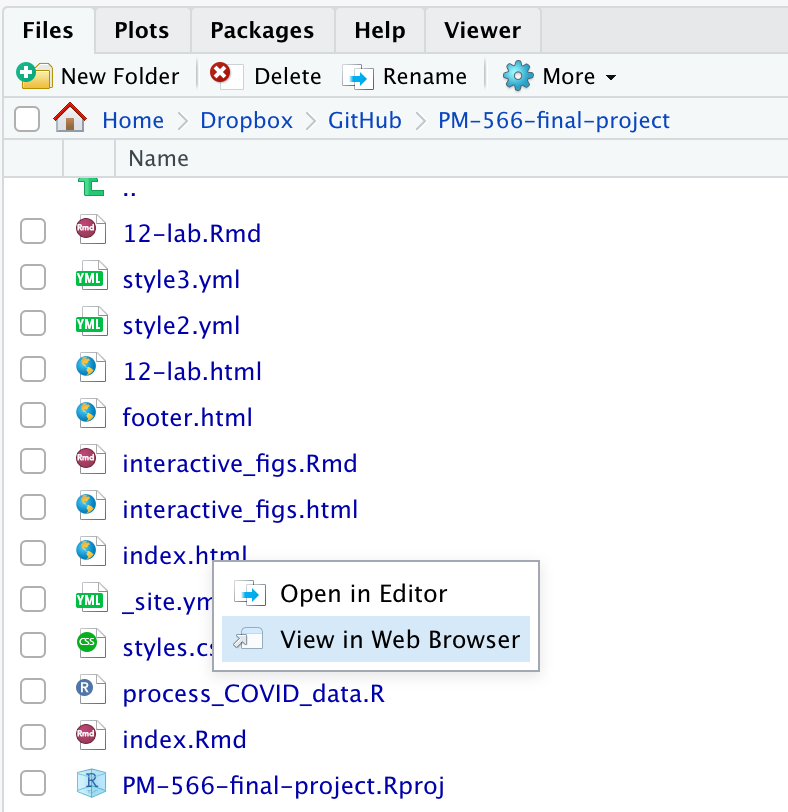Switch to the Help tab
The image size is (788, 812).
pyautogui.click(x=380, y=30)
